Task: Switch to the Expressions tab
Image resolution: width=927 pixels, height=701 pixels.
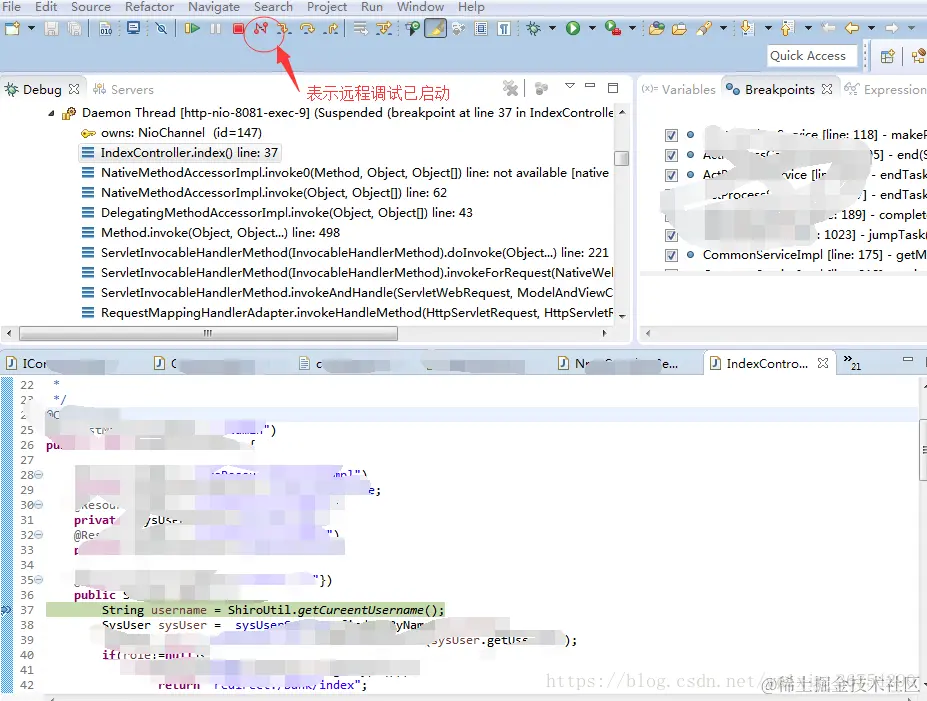Action: [885, 90]
